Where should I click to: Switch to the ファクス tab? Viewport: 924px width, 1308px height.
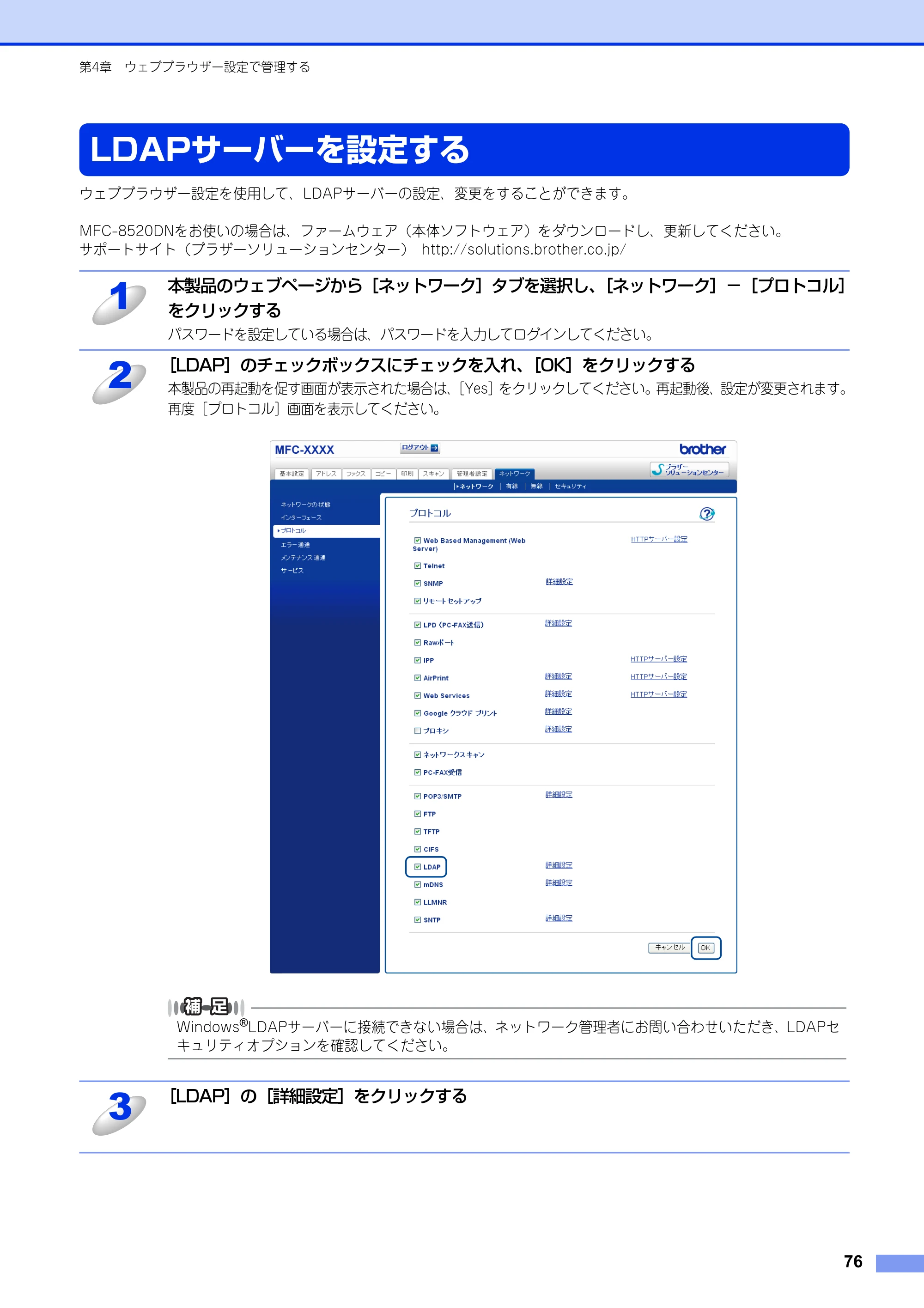[356, 474]
